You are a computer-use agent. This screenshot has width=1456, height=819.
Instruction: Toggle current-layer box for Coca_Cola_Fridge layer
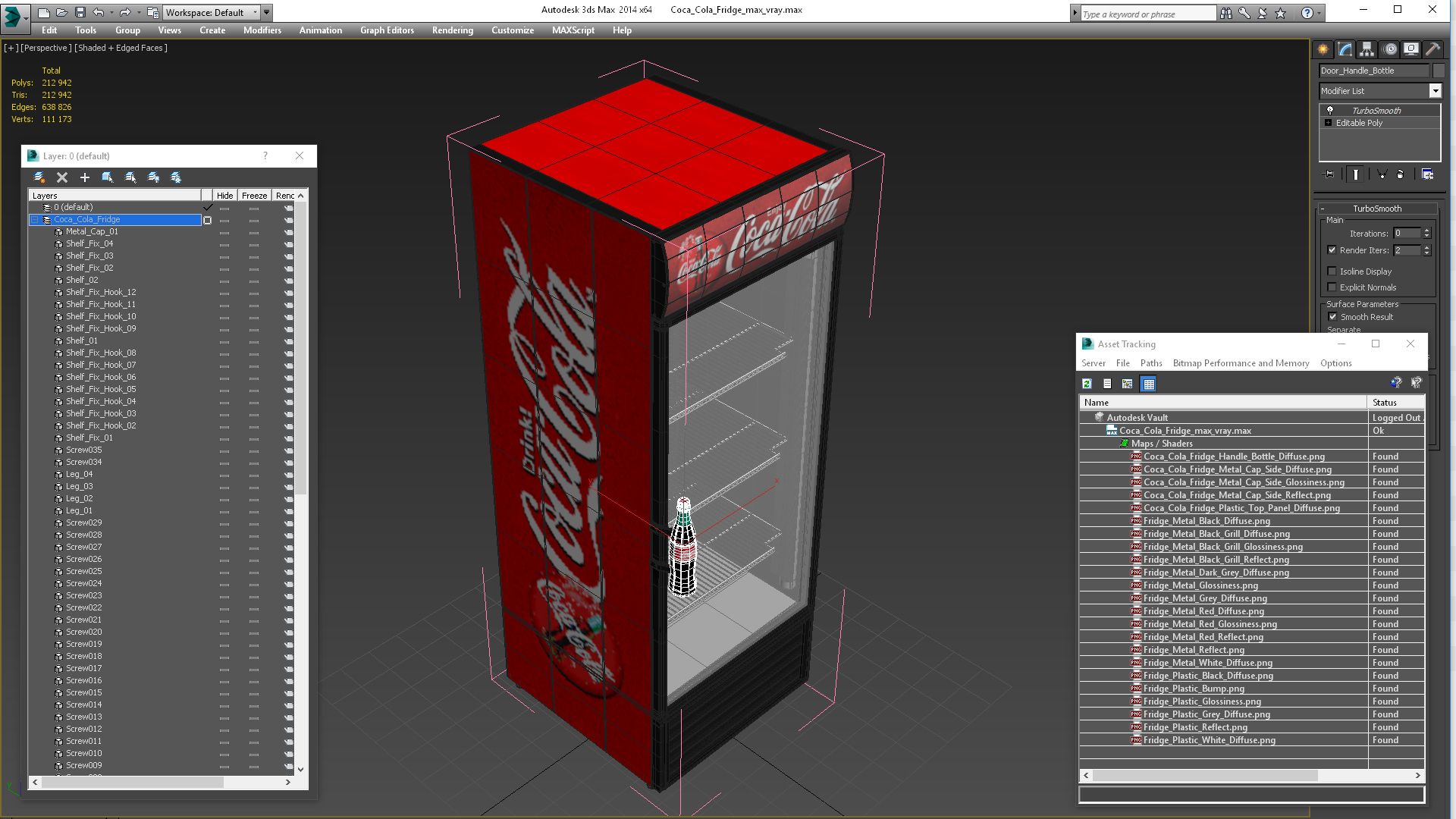point(207,220)
